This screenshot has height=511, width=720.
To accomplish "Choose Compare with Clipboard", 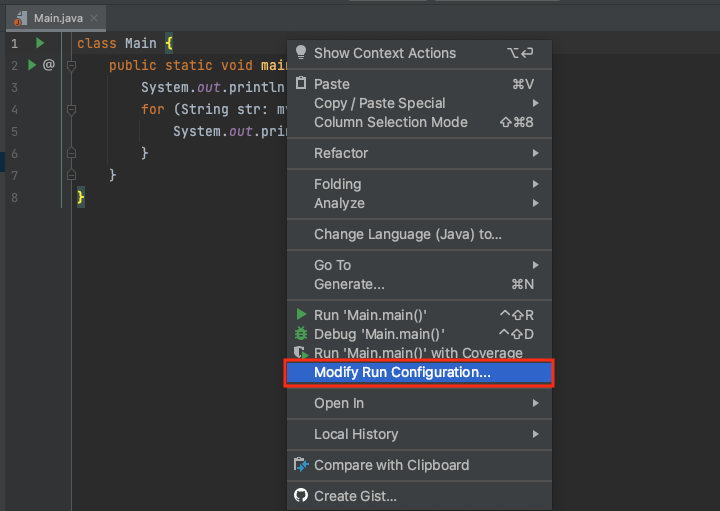I will [x=419, y=465].
